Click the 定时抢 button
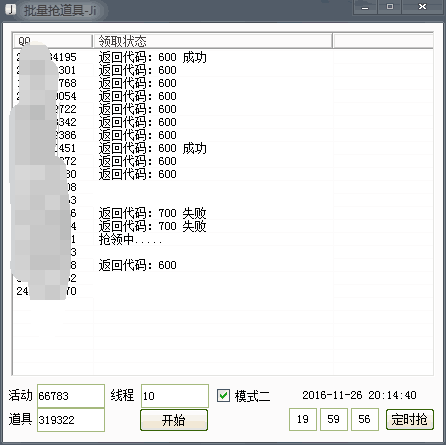The height and width of the screenshot is (445, 446). 410,419
